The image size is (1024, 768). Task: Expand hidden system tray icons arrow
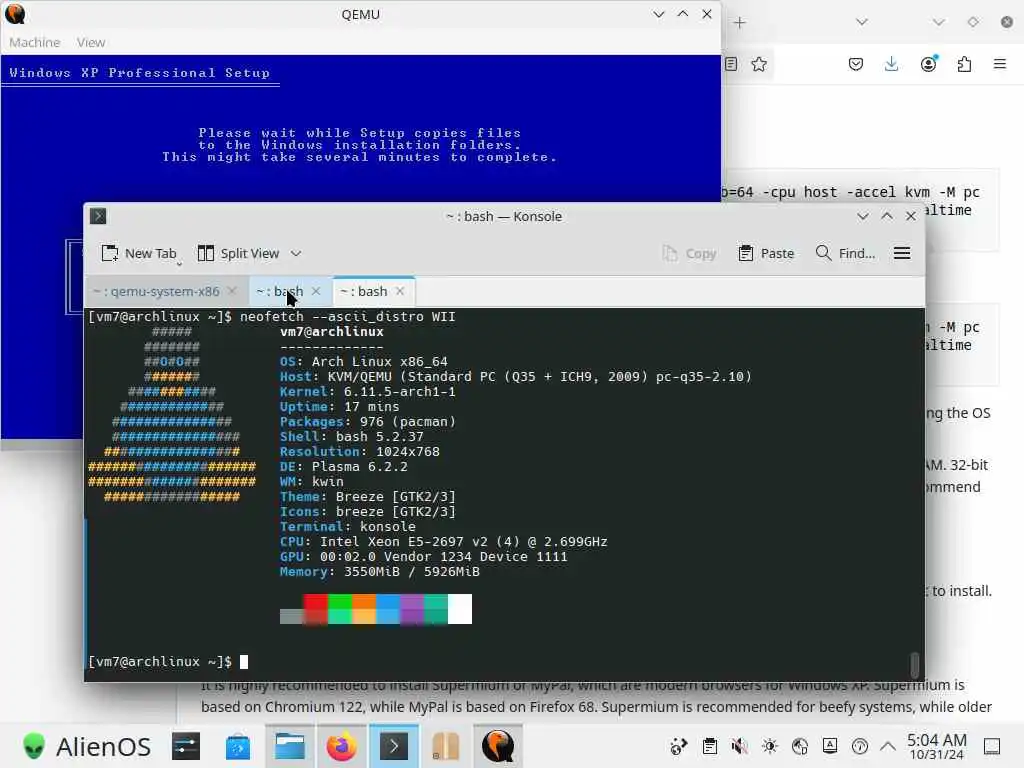888,746
